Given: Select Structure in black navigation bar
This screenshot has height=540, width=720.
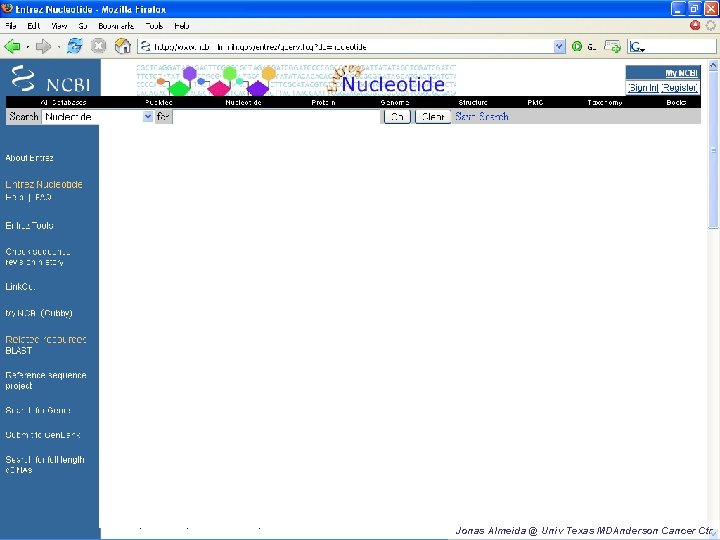Looking at the screenshot, I should (473, 102).
